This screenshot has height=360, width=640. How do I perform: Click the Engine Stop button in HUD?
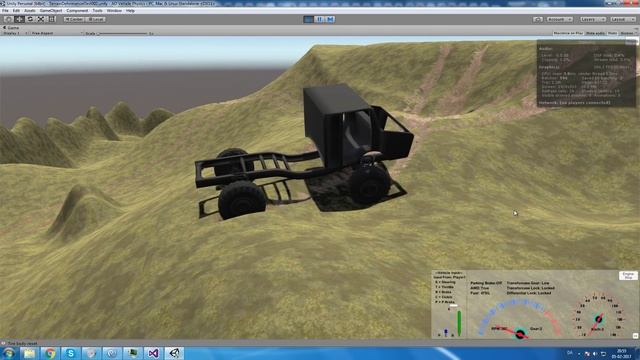(x=628, y=276)
